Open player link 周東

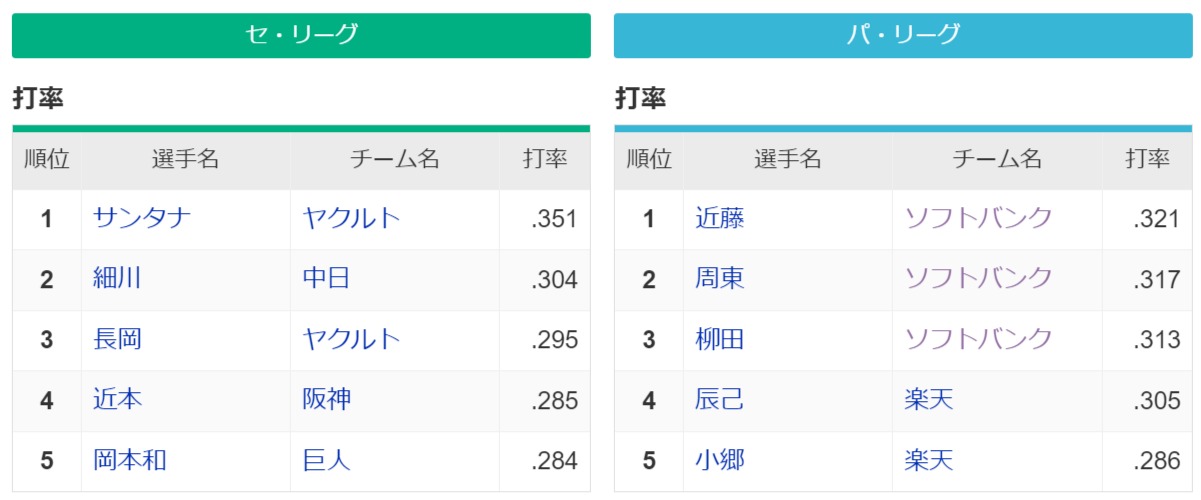click(x=720, y=278)
